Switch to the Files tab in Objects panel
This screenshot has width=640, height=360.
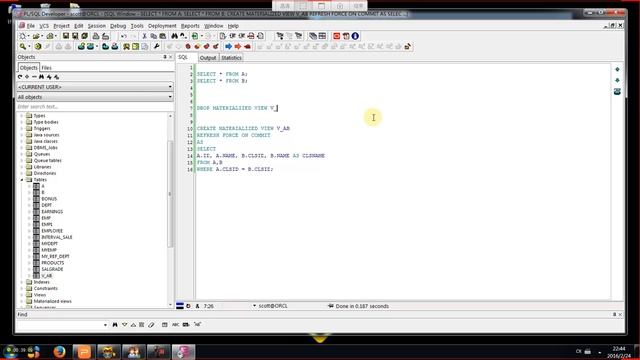pyautogui.click(x=47, y=68)
